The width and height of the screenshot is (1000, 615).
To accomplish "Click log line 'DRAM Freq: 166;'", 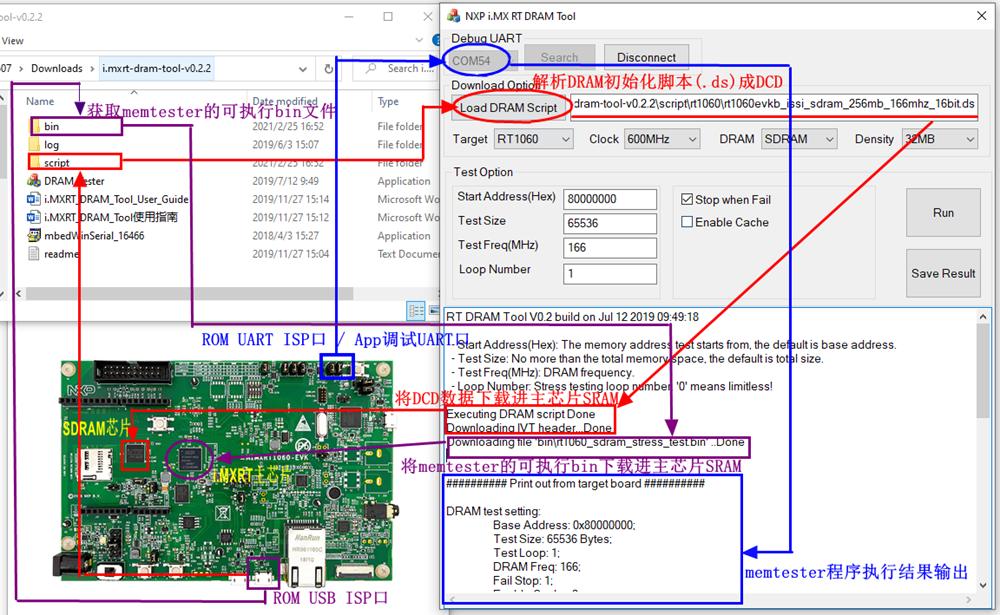I will pos(536,567).
